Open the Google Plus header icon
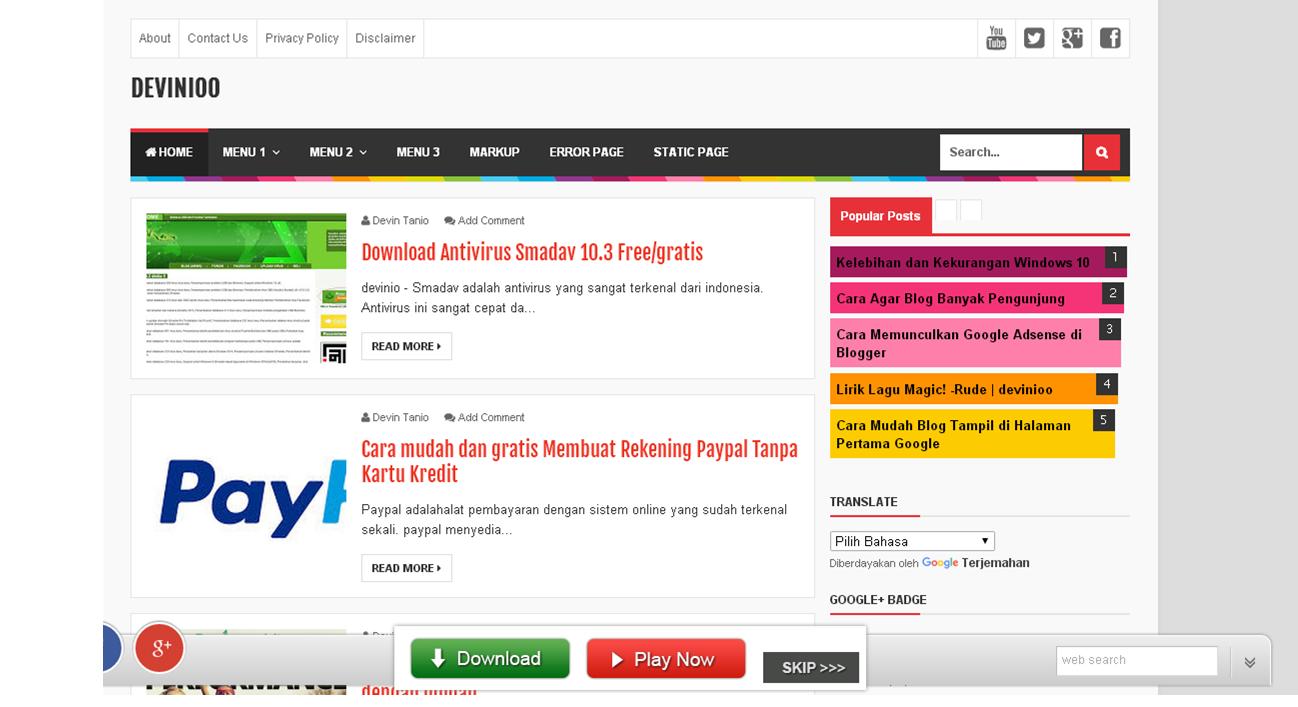The height and width of the screenshot is (707, 1298). click(1072, 38)
